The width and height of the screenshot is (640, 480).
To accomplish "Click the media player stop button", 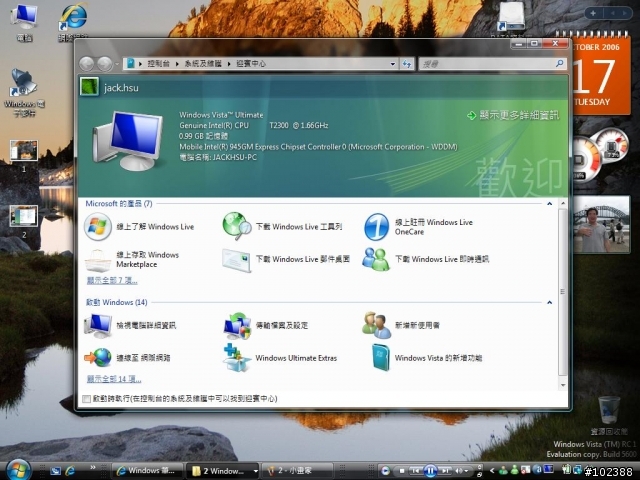I will [x=402, y=471].
